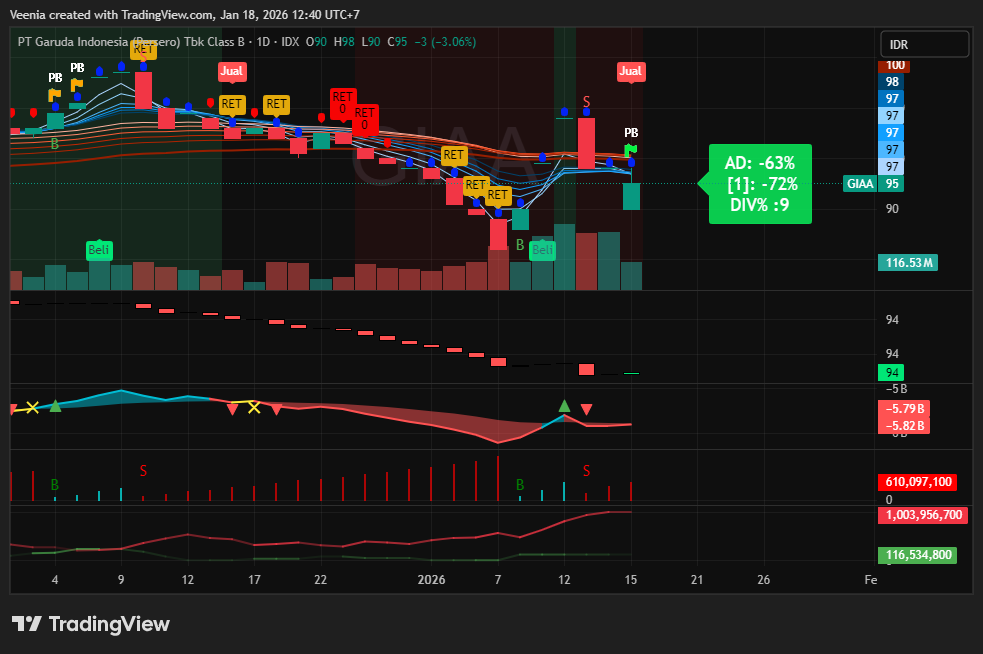
Task: Click the left green 'Beli' buy label
Action: (98, 250)
